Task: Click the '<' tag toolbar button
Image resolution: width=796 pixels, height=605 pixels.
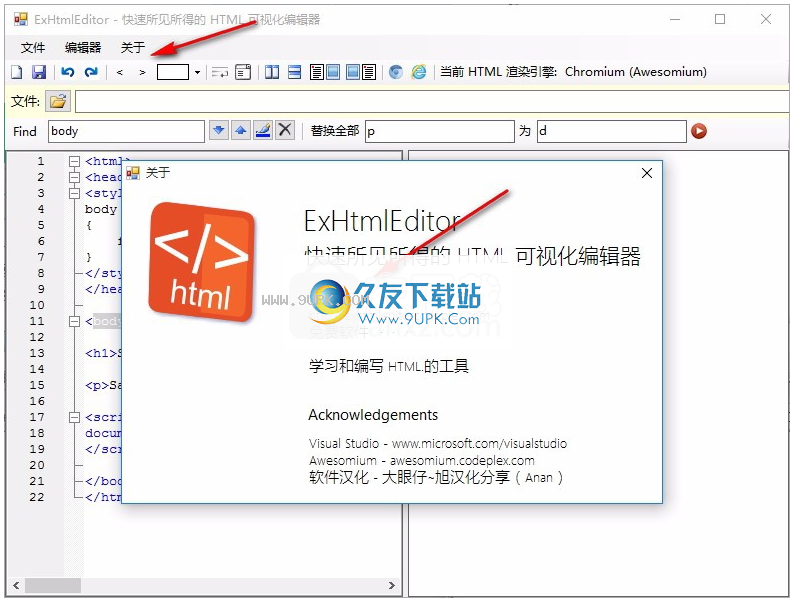Action: tap(119, 72)
